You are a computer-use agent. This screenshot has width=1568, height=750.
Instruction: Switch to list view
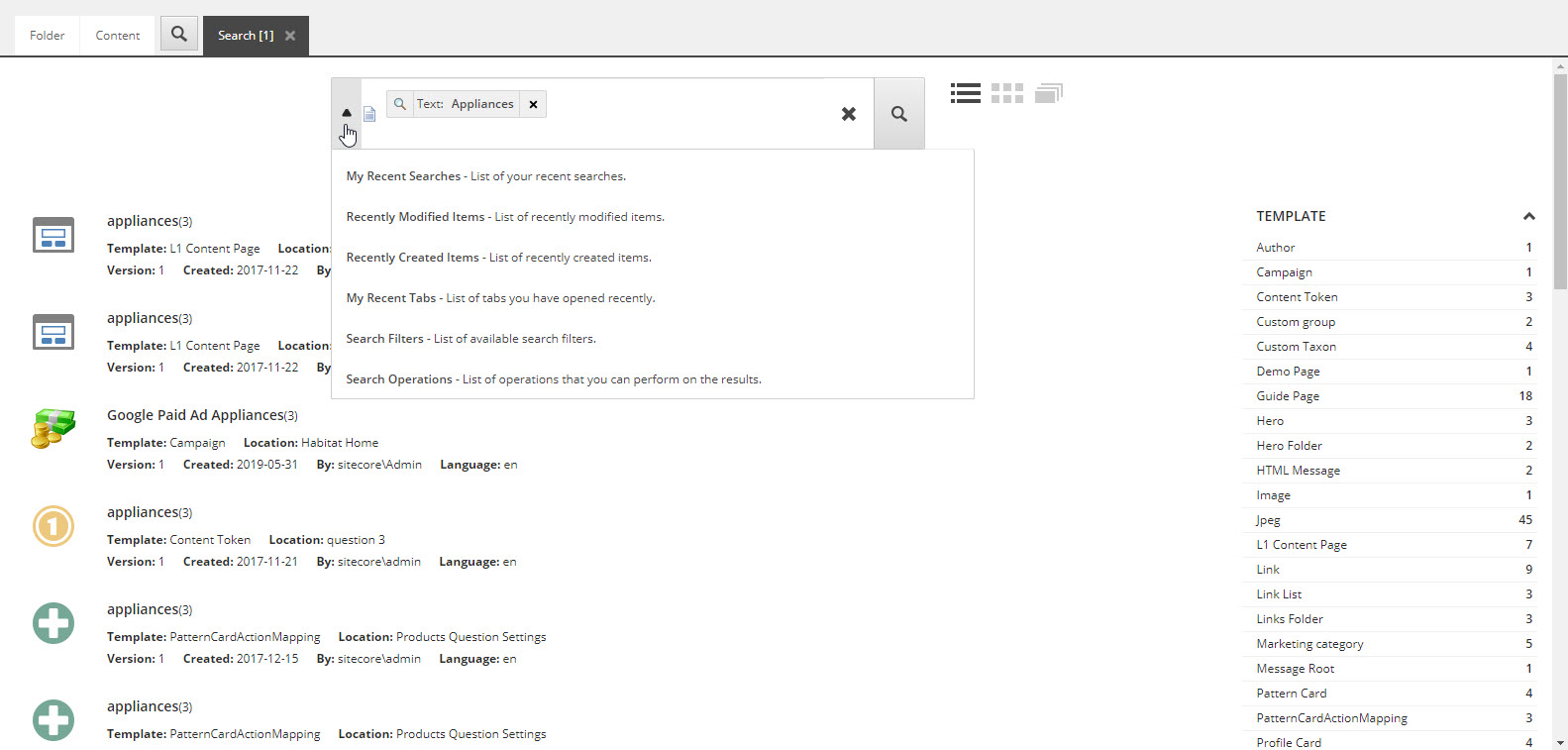(966, 93)
